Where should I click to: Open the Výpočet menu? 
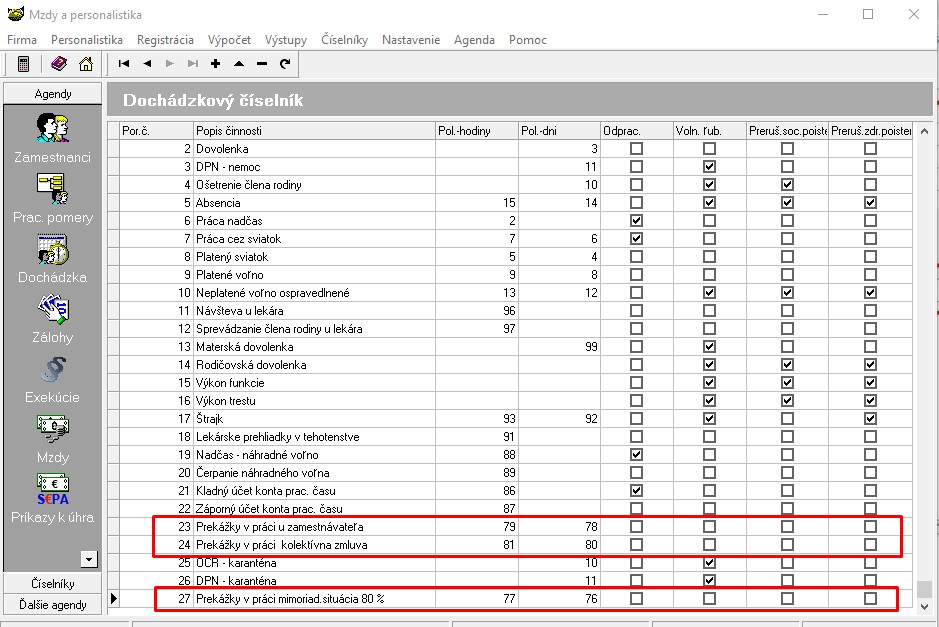click(229, 40)
